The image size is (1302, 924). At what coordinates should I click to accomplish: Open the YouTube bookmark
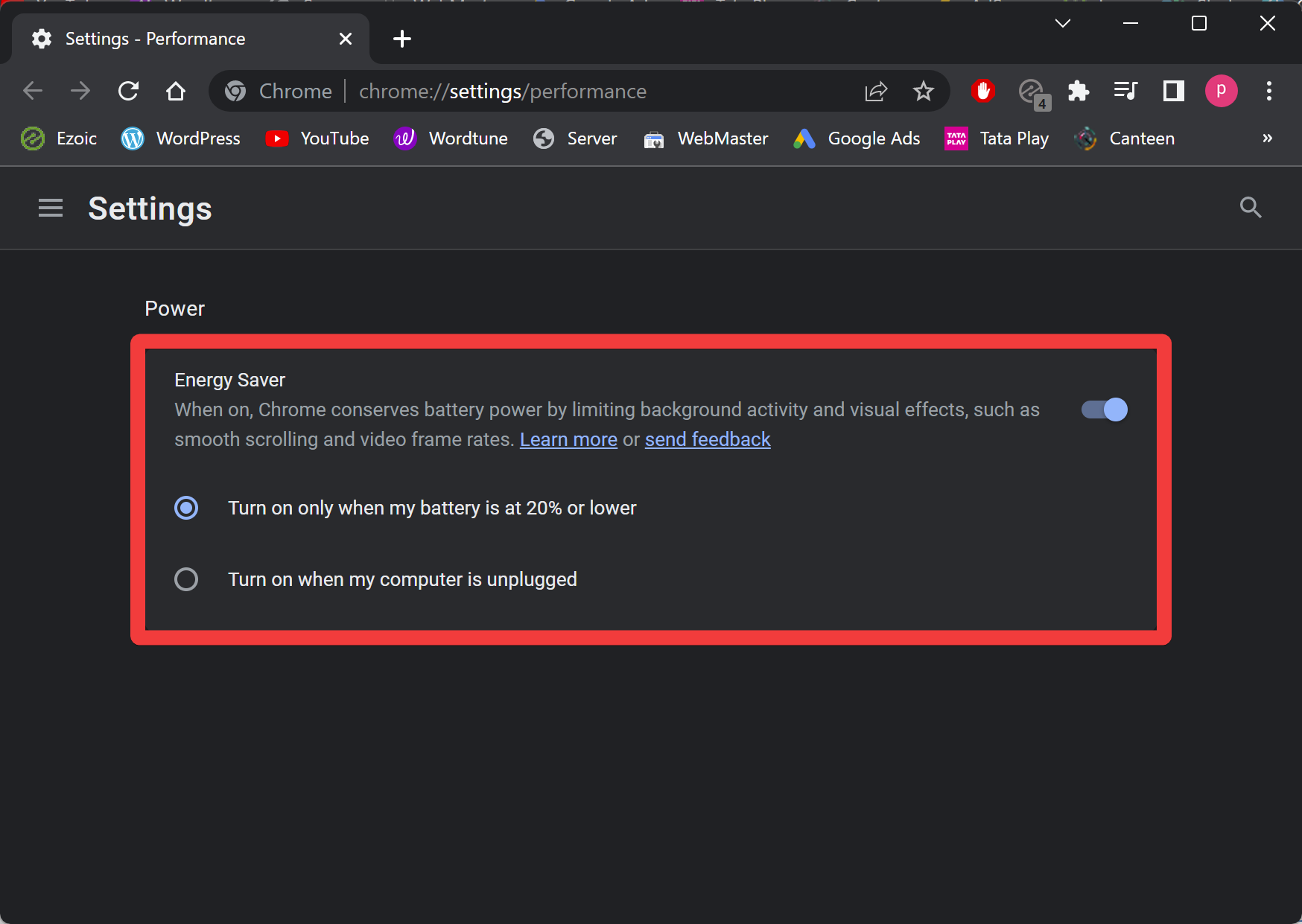point(317,138)
